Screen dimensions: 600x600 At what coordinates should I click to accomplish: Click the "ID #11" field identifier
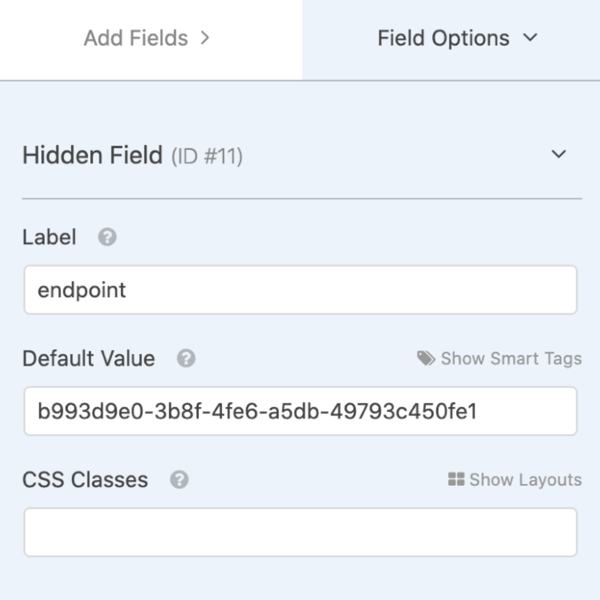(207, 156)
